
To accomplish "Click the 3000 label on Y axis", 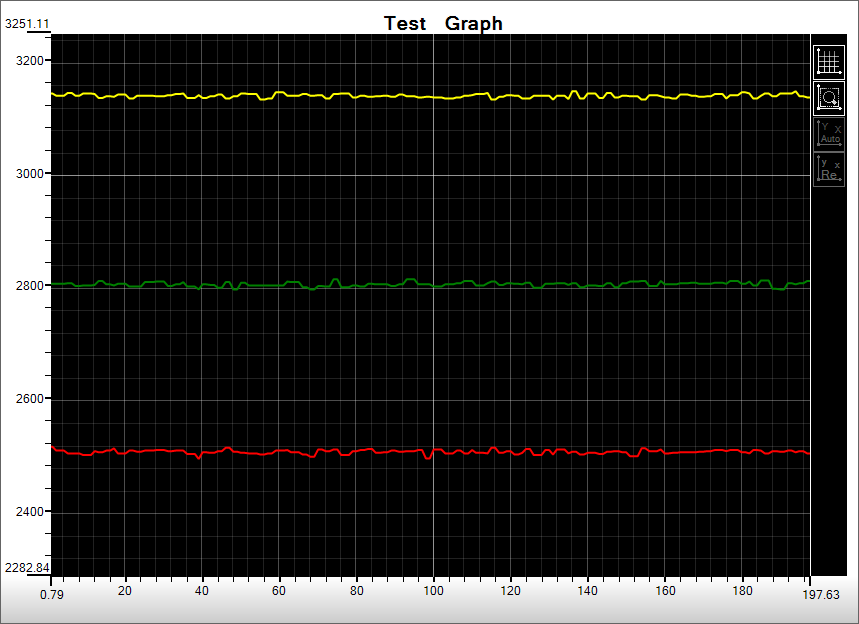I will point(30,173).
